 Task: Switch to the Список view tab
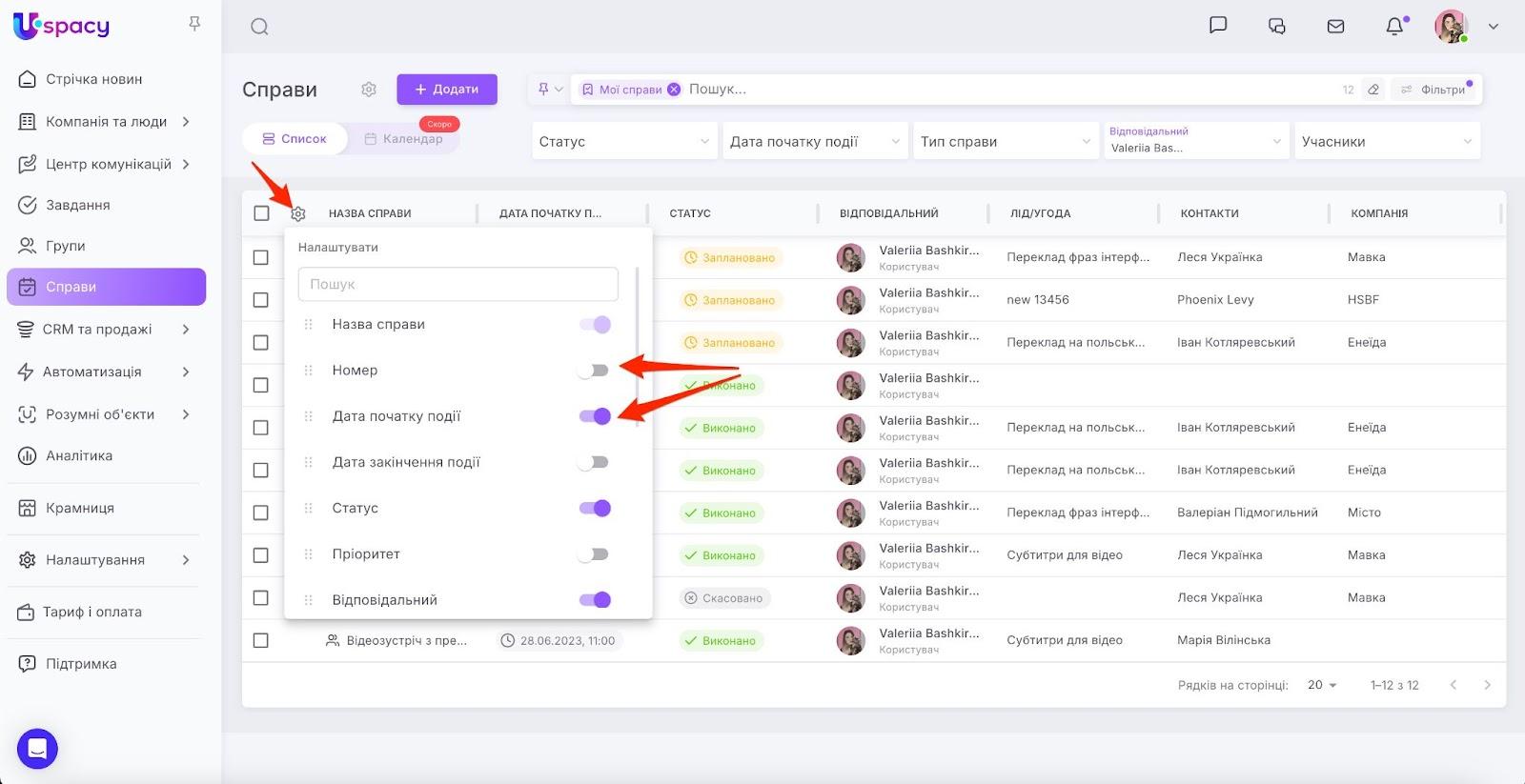click(x=295, y=139)
